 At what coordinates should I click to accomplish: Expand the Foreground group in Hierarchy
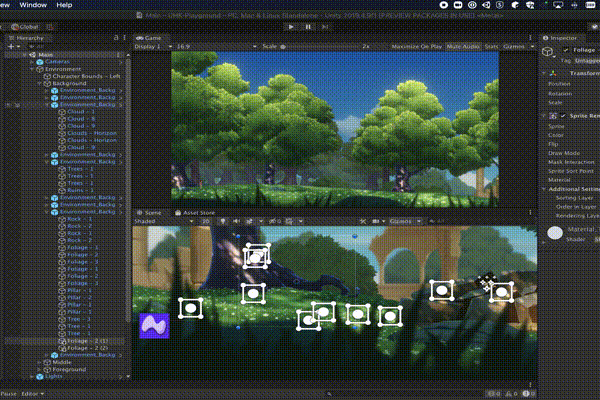39,369
